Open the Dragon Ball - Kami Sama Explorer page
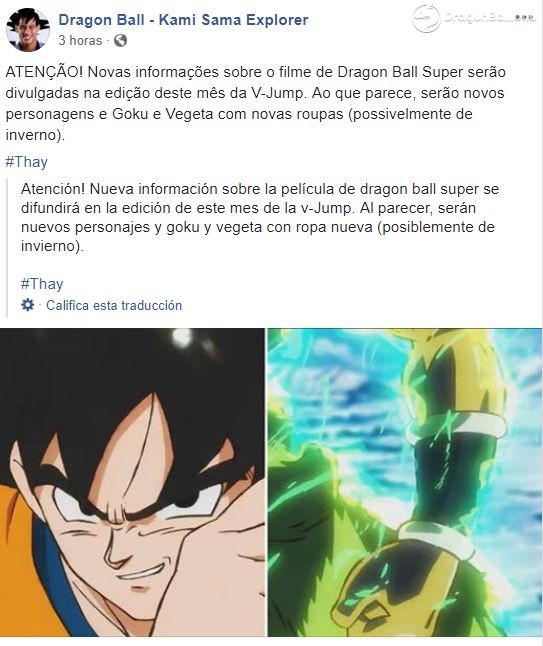This screenshot has width=543, height=646. click(x=183, y=20)
